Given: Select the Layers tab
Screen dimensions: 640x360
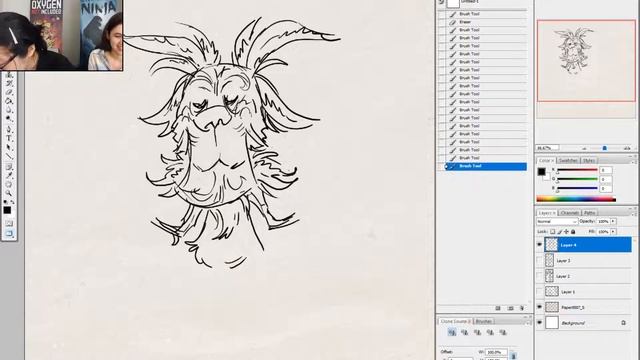Looking at the screenshot, I should pyautogui.click(x=547, y=213).
